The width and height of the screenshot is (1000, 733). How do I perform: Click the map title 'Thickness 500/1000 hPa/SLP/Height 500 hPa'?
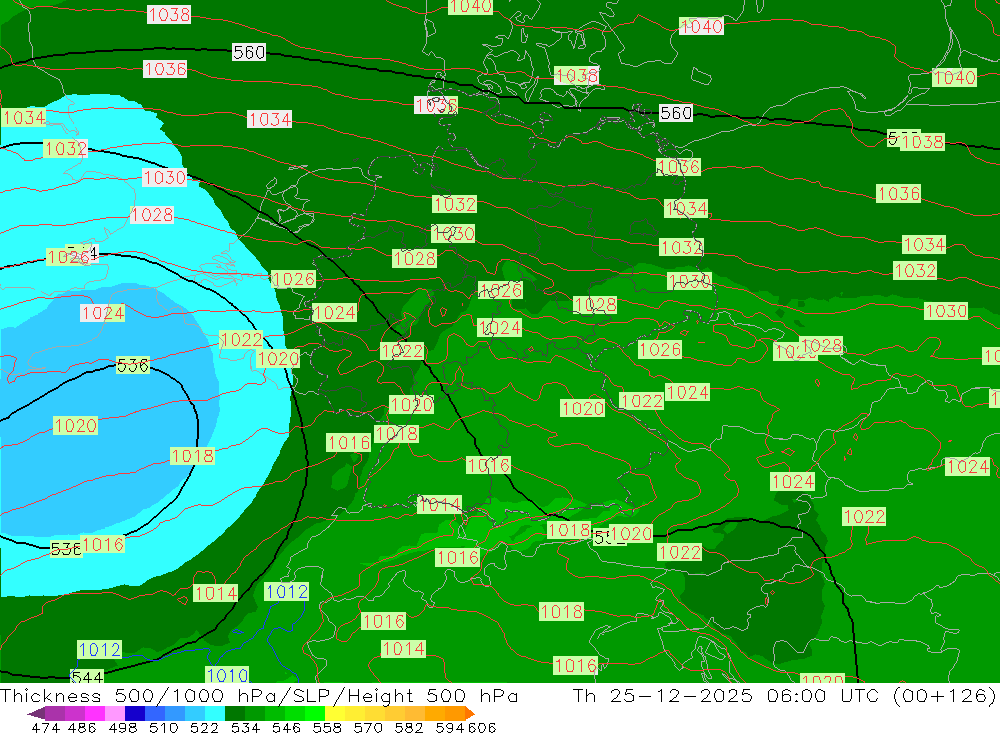tap(259, 695)
